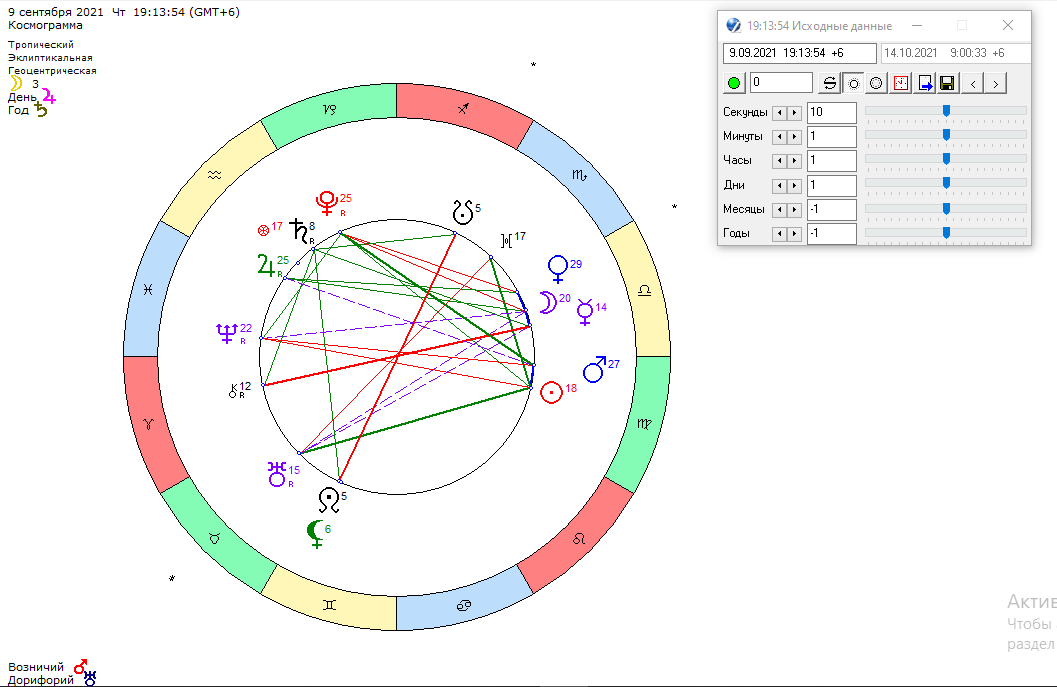Click the Космограмма label

[x=45, y=26]
